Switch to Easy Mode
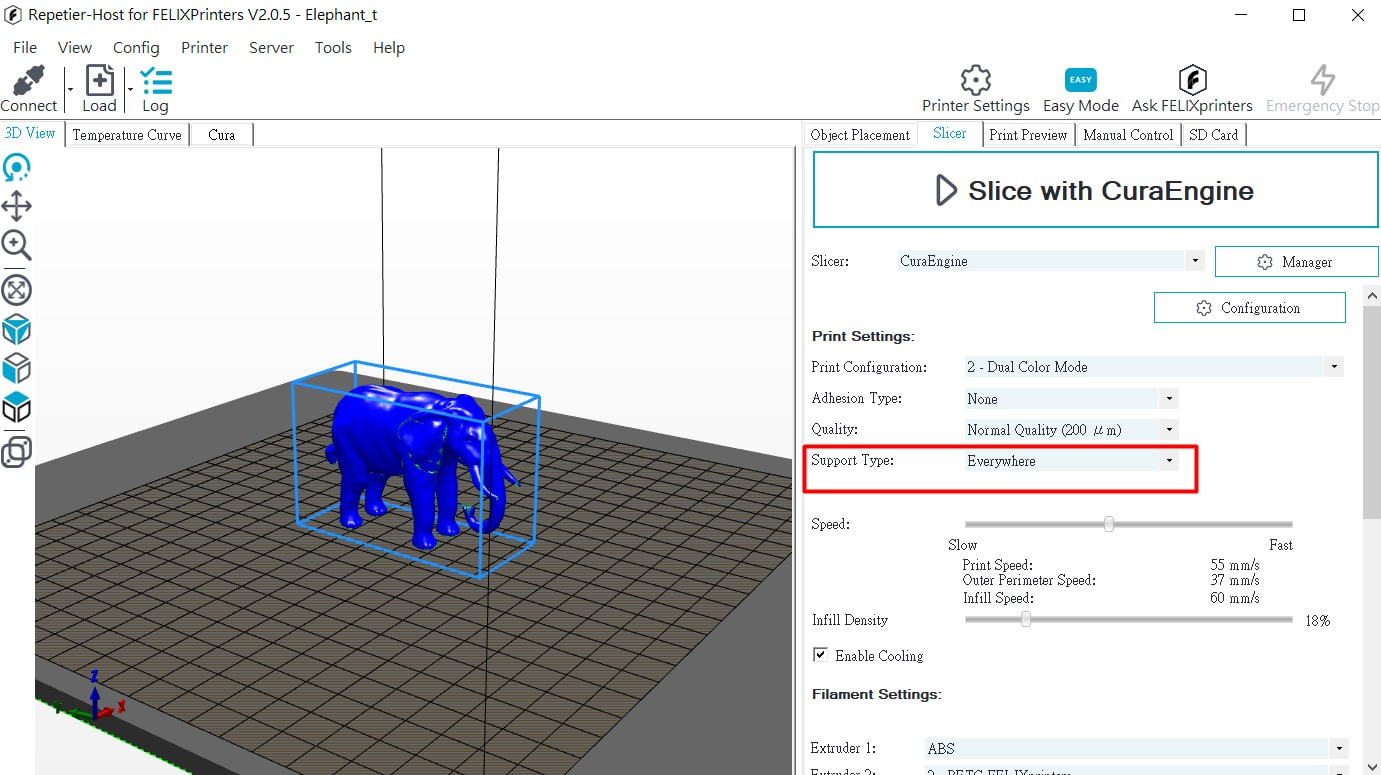The width and height of the screenshot is (1381, 775). point(1080,81)
